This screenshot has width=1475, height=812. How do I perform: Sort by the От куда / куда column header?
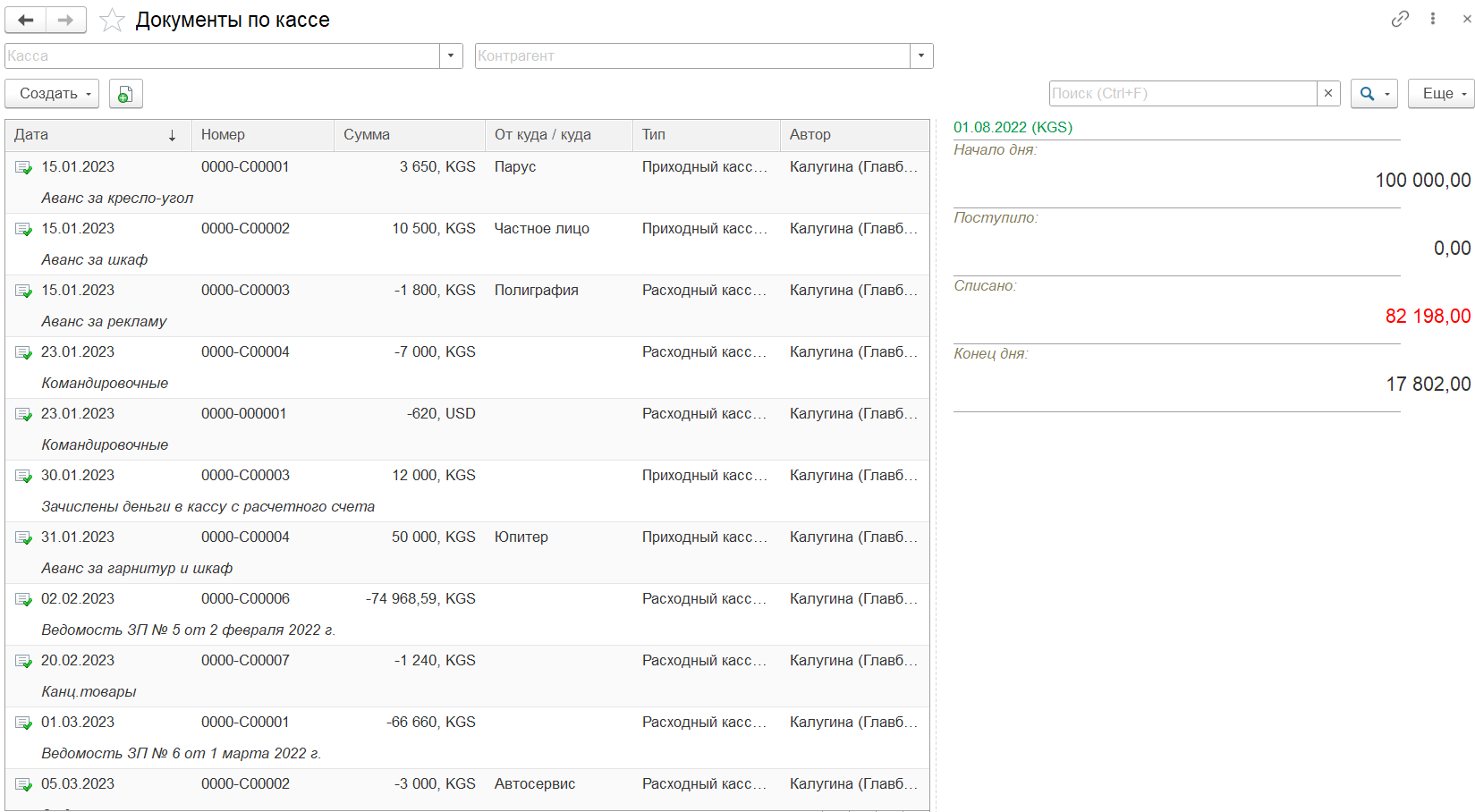coord(559,135)
